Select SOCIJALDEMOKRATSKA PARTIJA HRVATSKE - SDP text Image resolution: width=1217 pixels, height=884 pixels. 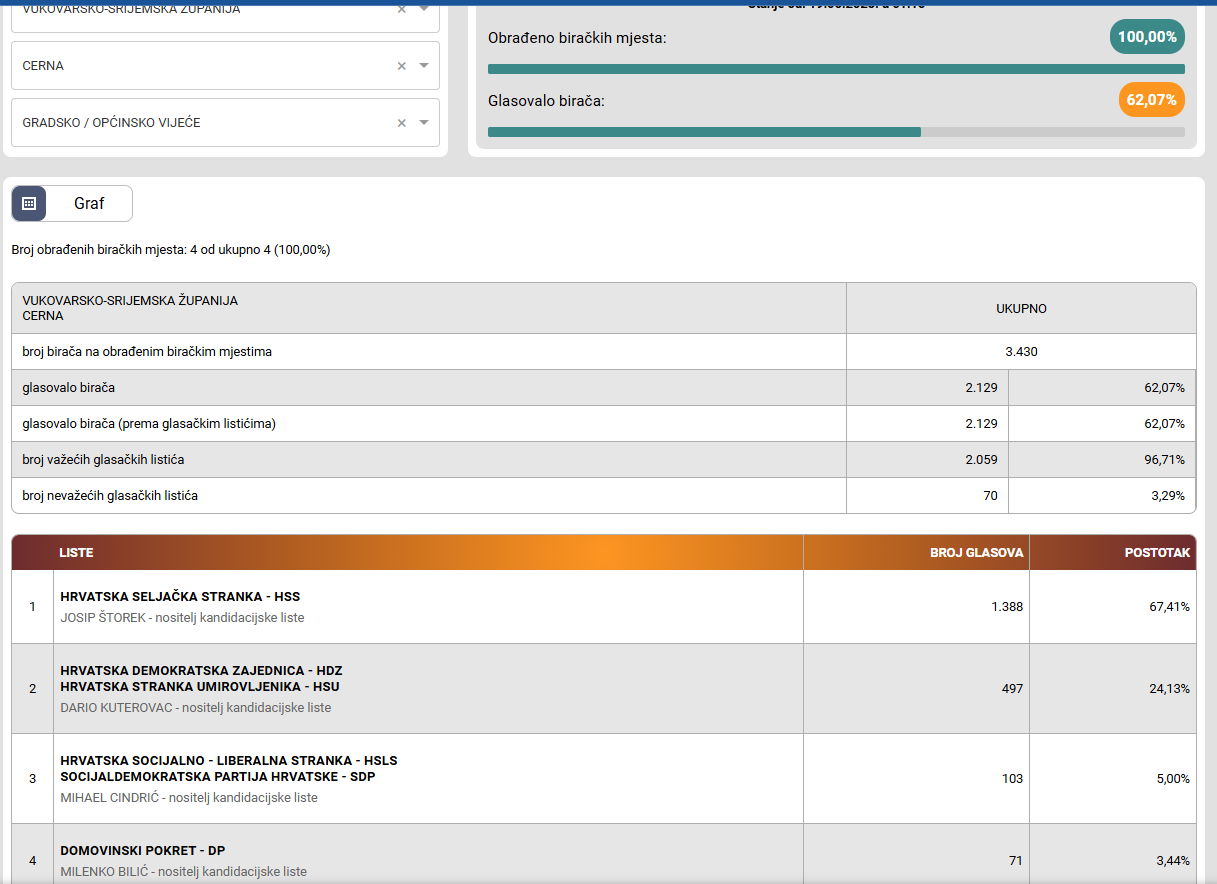tap(218, 777)
